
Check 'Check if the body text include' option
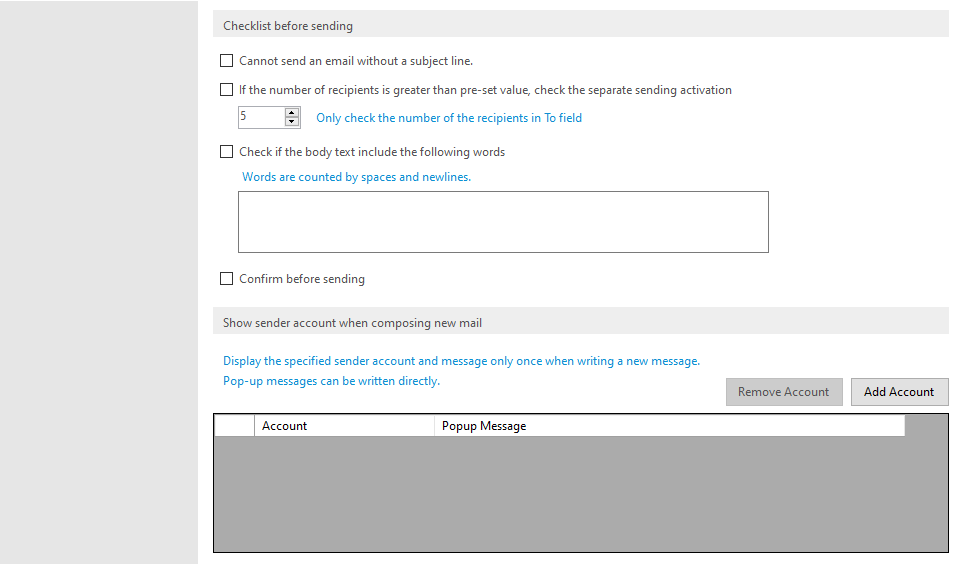[x=227, y=152]
